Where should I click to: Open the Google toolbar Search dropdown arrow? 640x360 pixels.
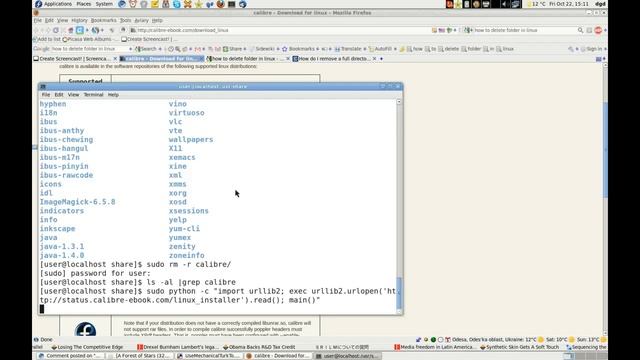160,49
